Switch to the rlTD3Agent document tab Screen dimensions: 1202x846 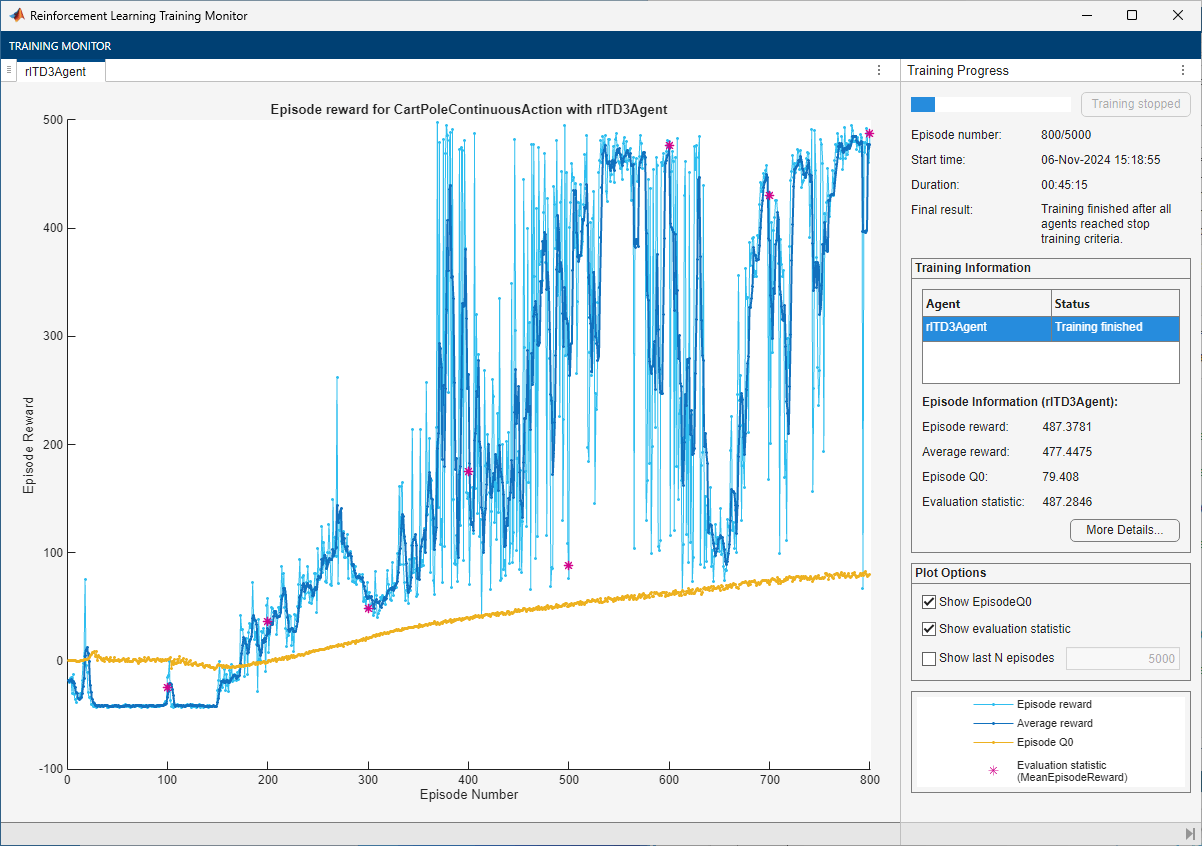(x=56, y=71)
